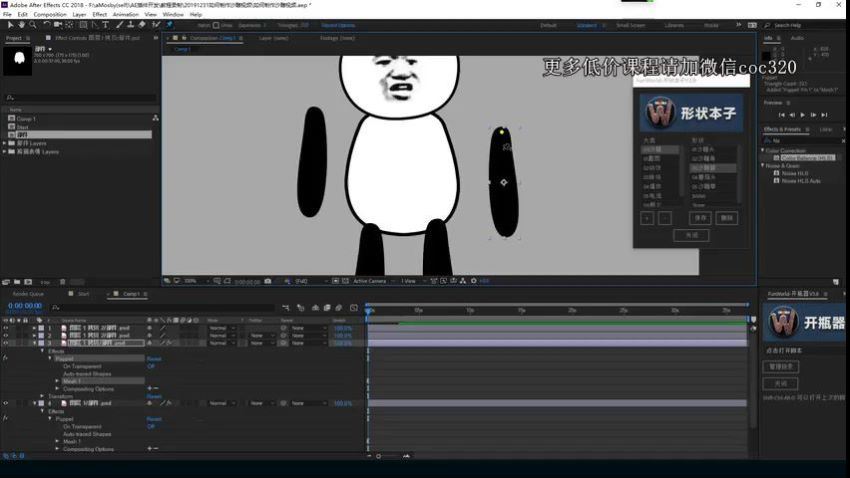The width and height of the screenshot is (850, 478).
Task: Click the Interpret Footage icon in Project panel
Action: click(x=6, y=282)
